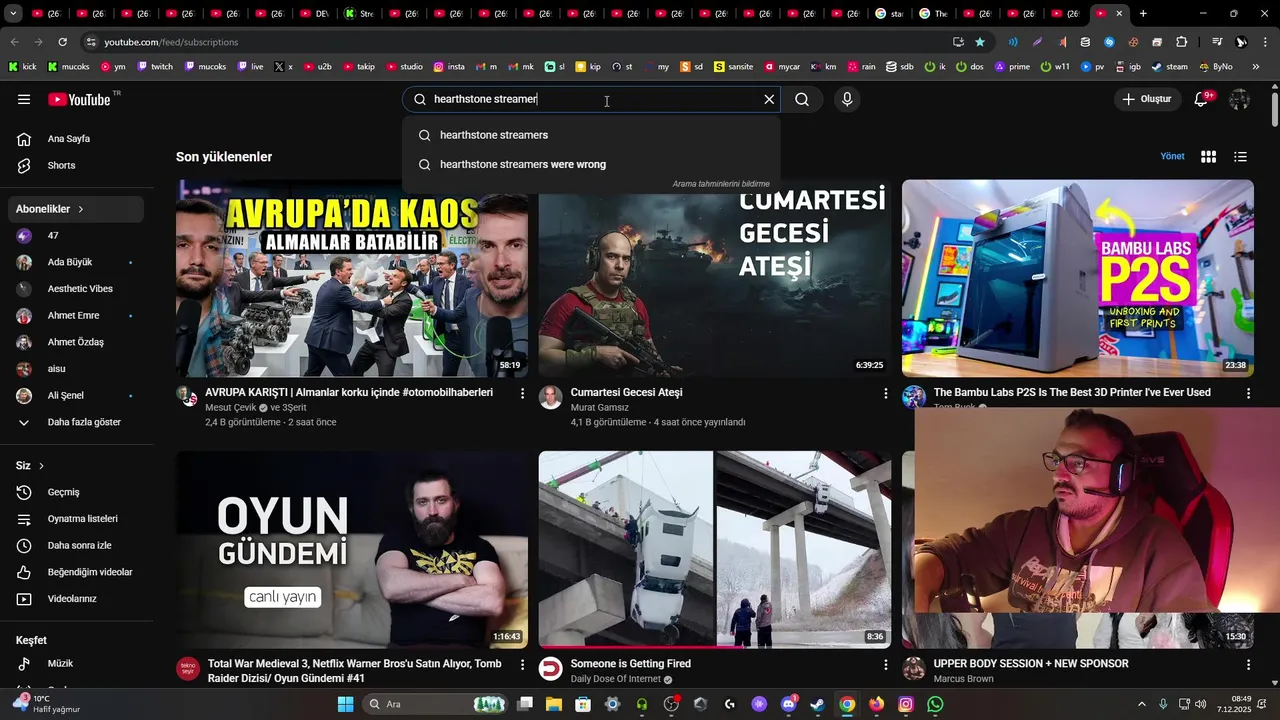The image size is (1280, 720).
Task: Open Müzik under Keşfet
Action: pos(78,664)
